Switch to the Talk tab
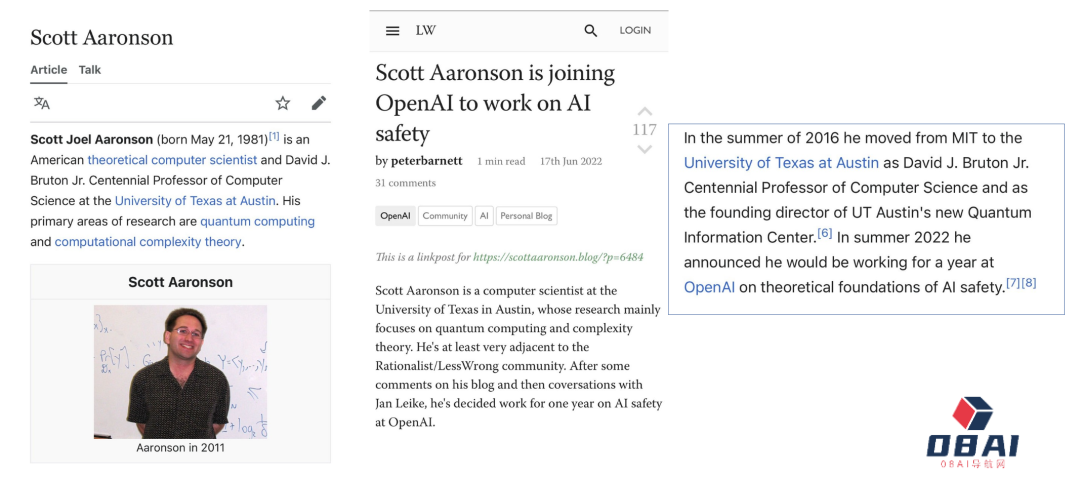The height and width of the screenshot is (479, 1080). (x=90, y=70)
